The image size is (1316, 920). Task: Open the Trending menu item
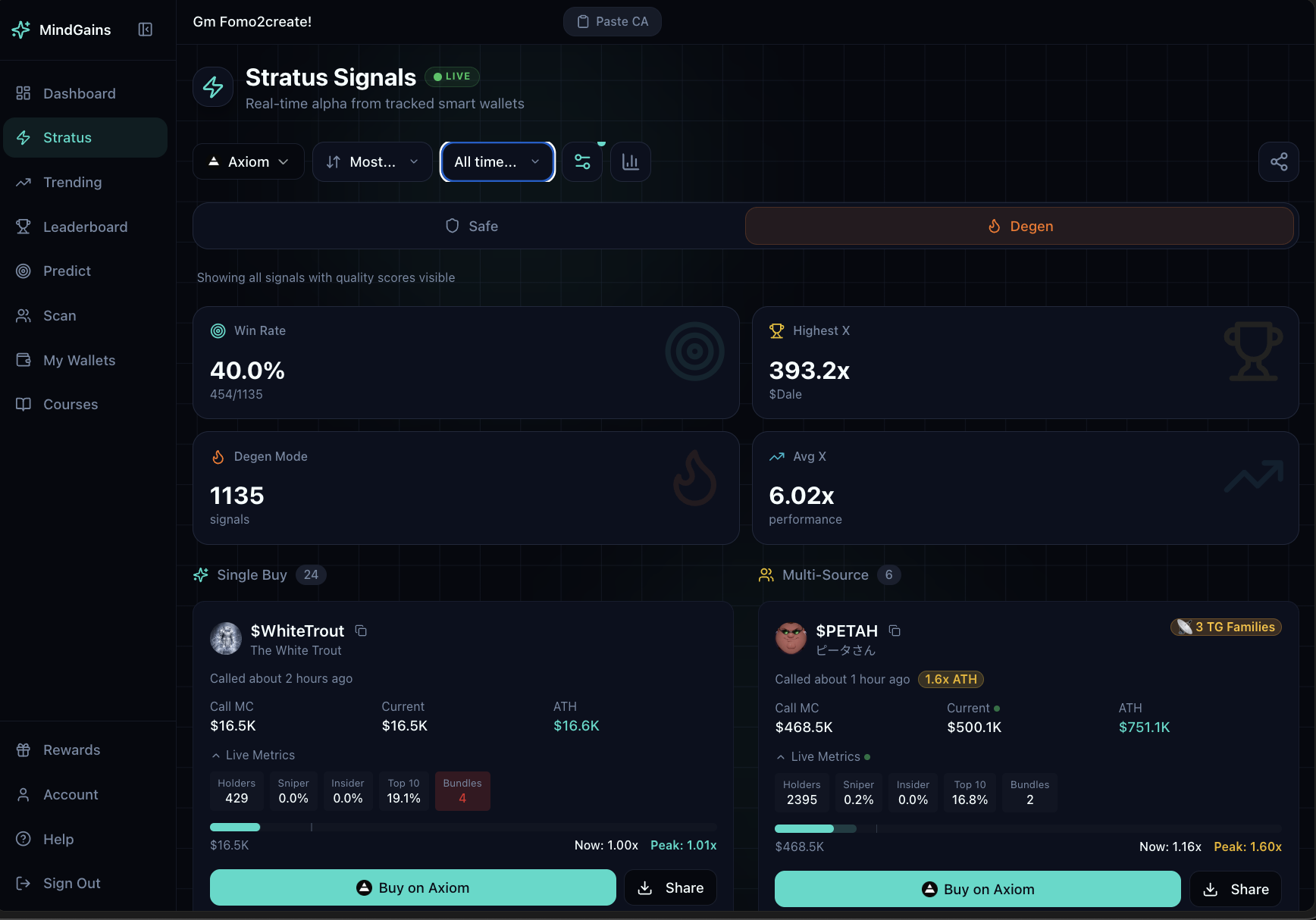pos(71,182)
